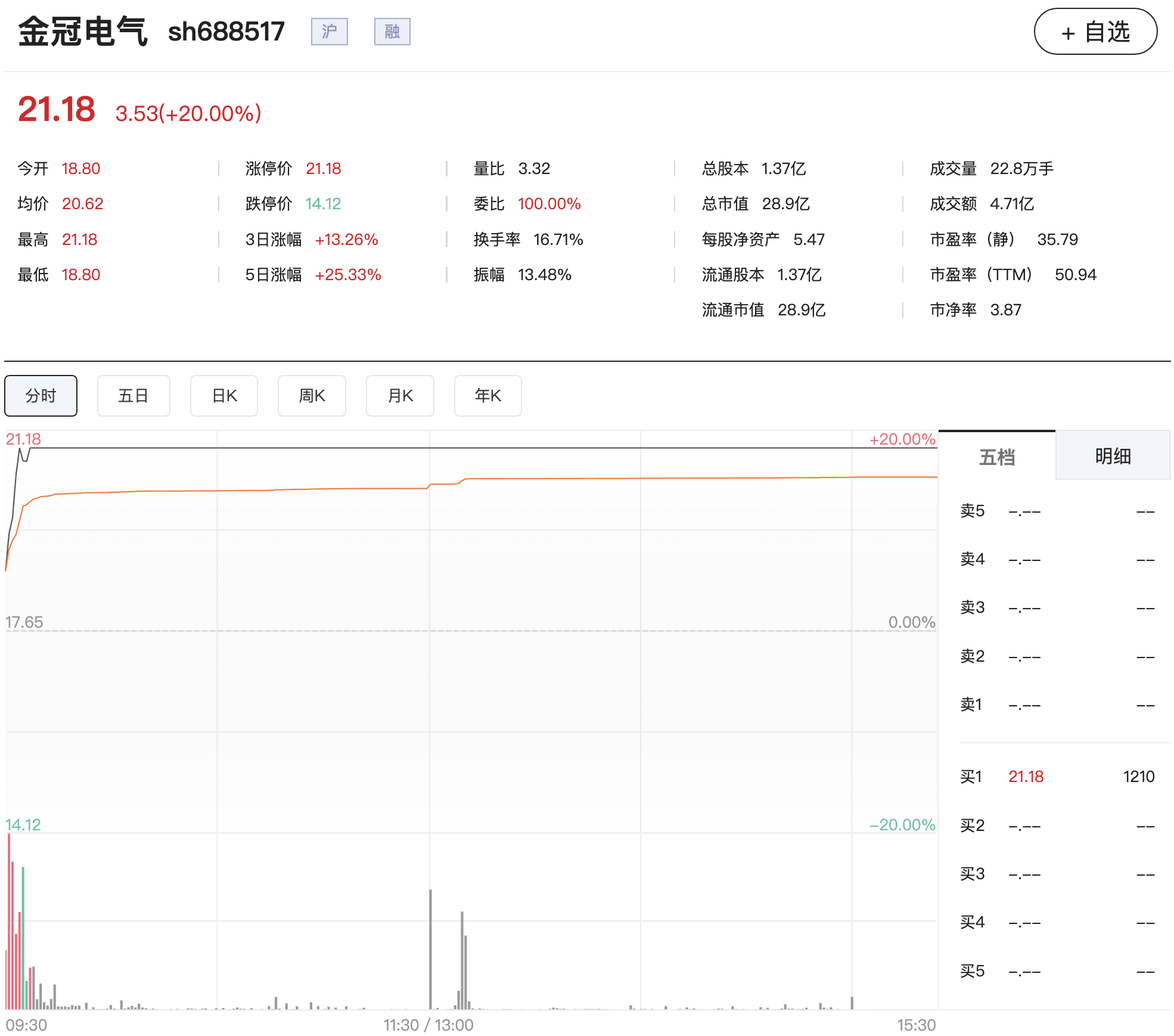Click the 金冠电气 stock name title
The width and height of the screenshot is (1174, 1036).
pyautogui.click(x=82, y=32)
